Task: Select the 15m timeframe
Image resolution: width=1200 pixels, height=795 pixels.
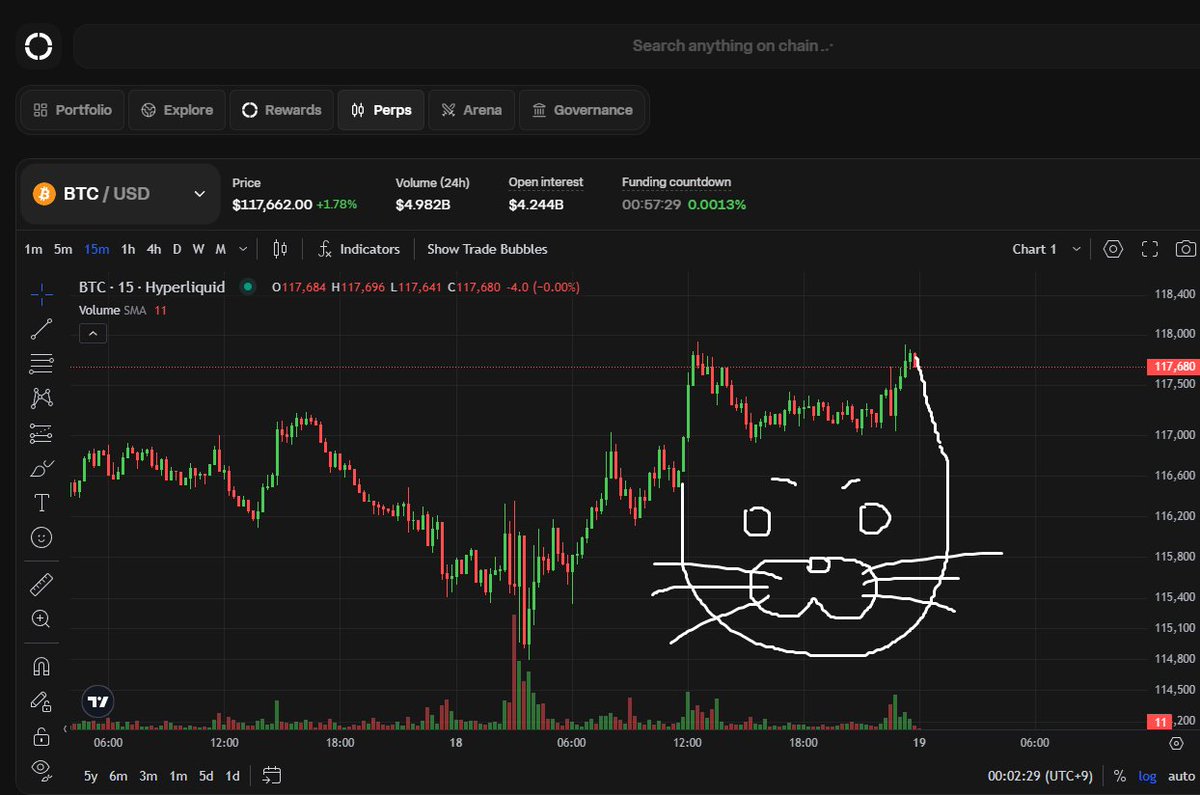Action: tap(97, 249)
